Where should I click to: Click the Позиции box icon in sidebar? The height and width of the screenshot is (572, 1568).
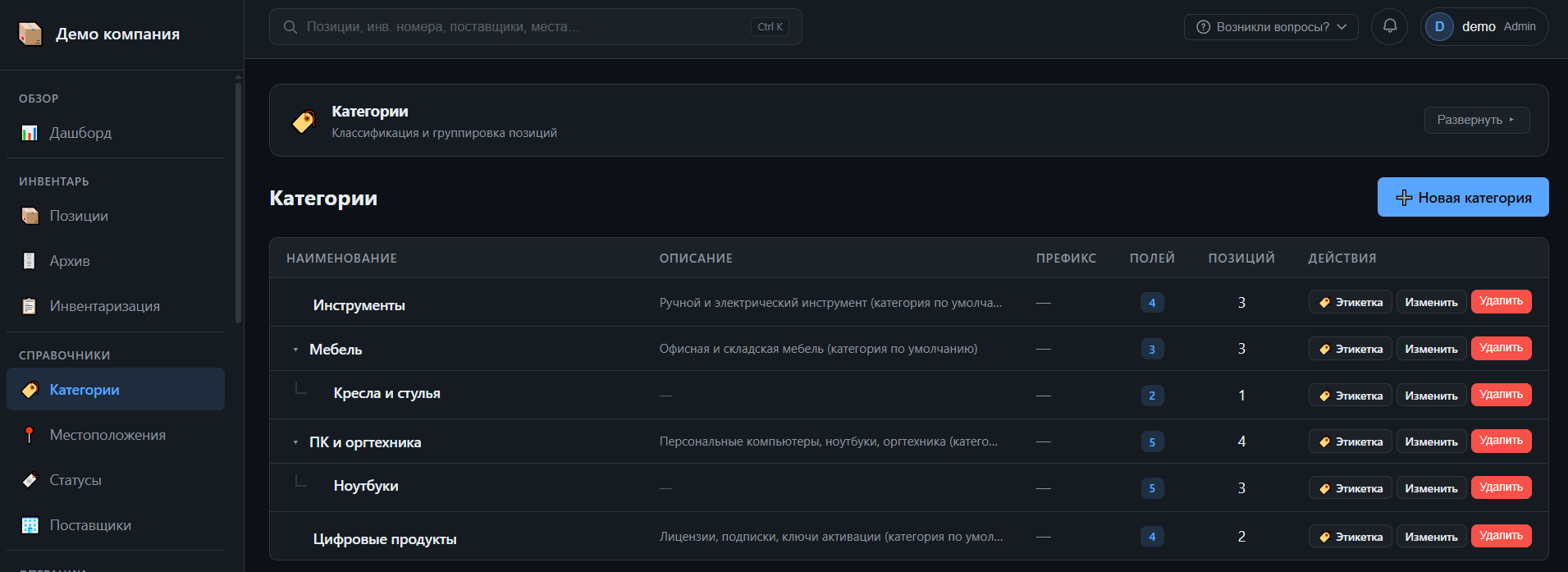pos(30,216)
